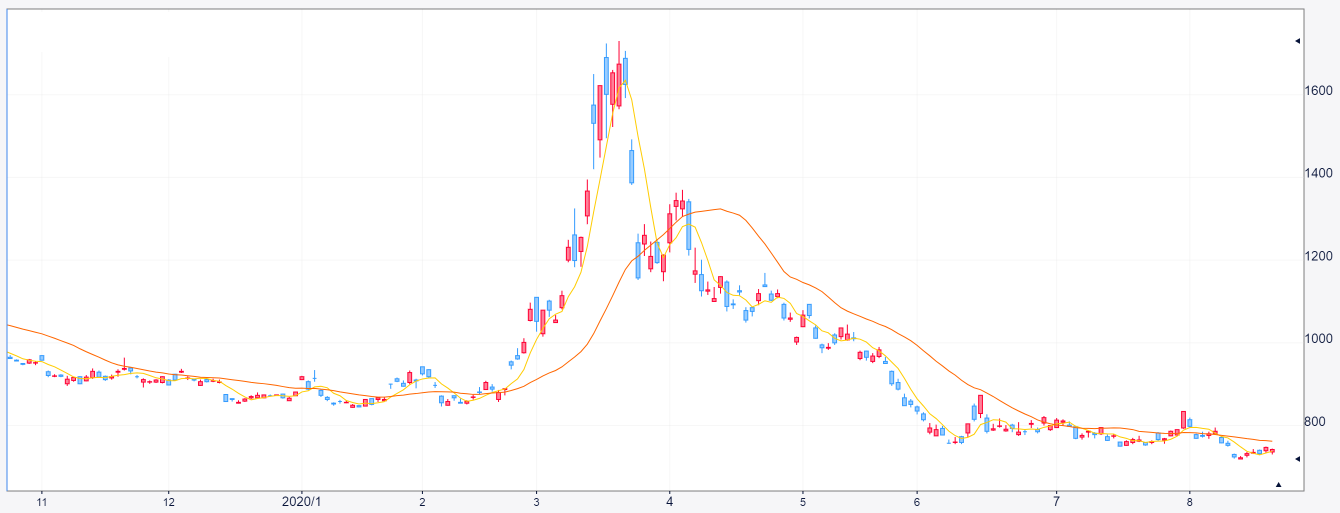This screenshot has height=513, width=1340.
Task: Select the 800 price axis label
Action: [x=1315, y=423]
